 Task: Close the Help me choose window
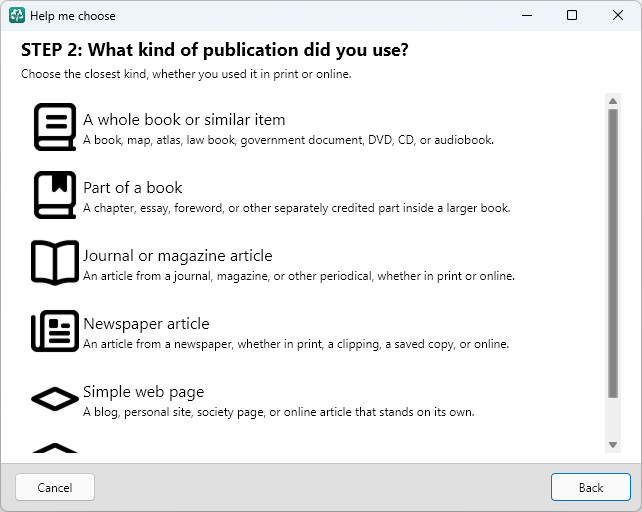pyautogui.click(x=618, y=16)
